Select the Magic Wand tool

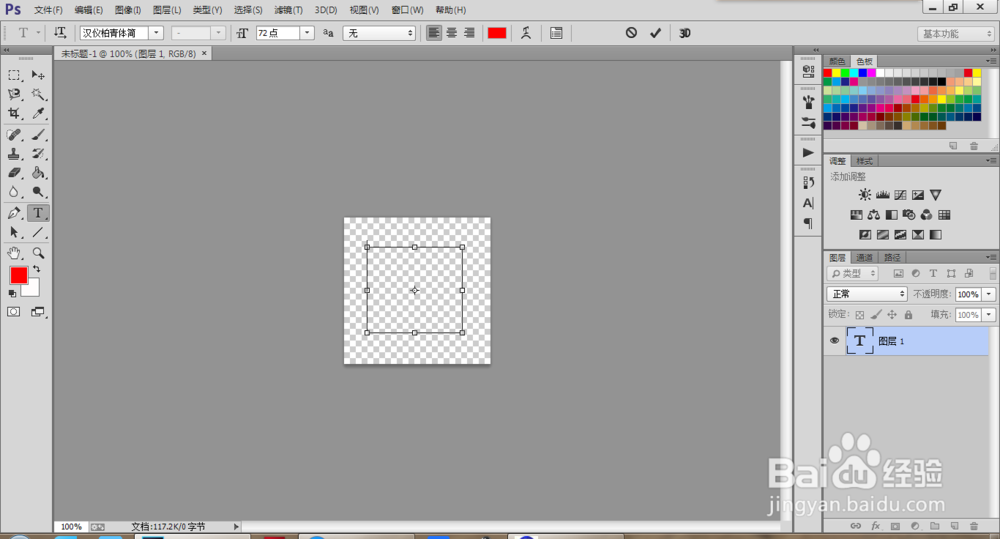click(38, 94)
